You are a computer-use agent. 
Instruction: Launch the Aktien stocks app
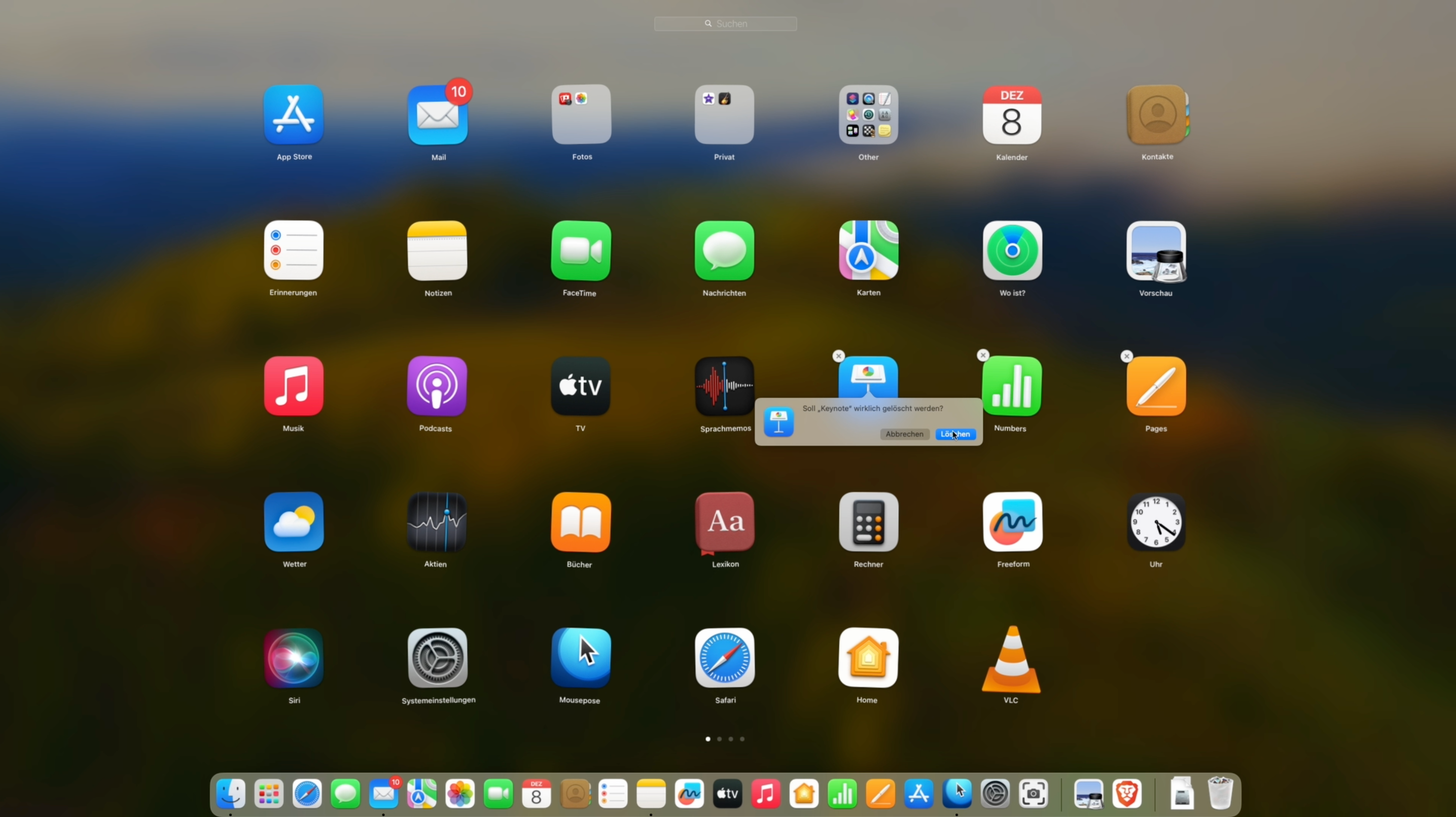(x=436, y=521)
